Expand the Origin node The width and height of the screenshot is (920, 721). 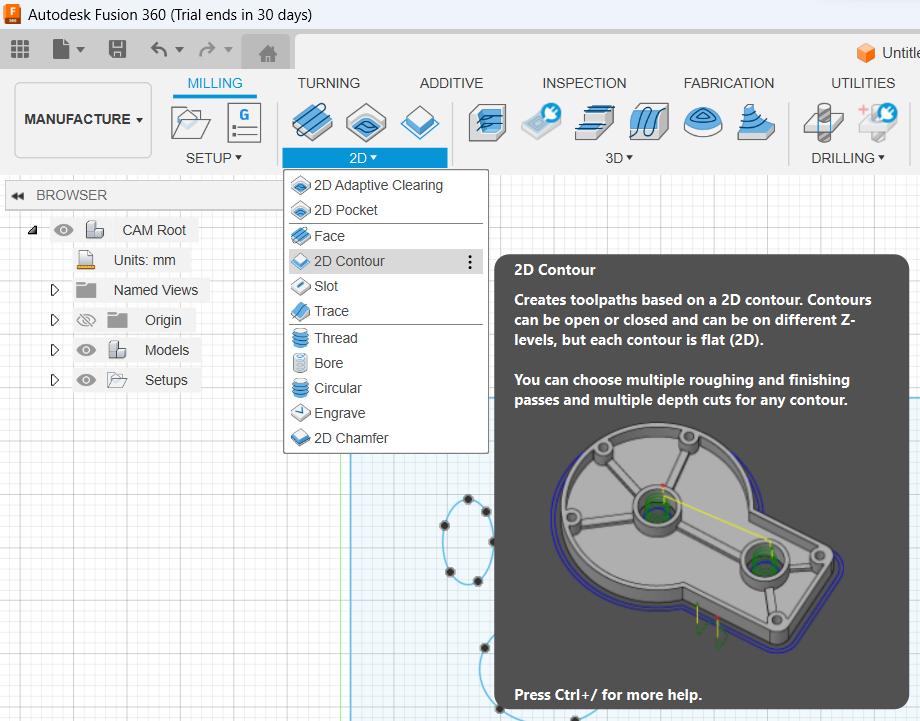click(55, 320)
